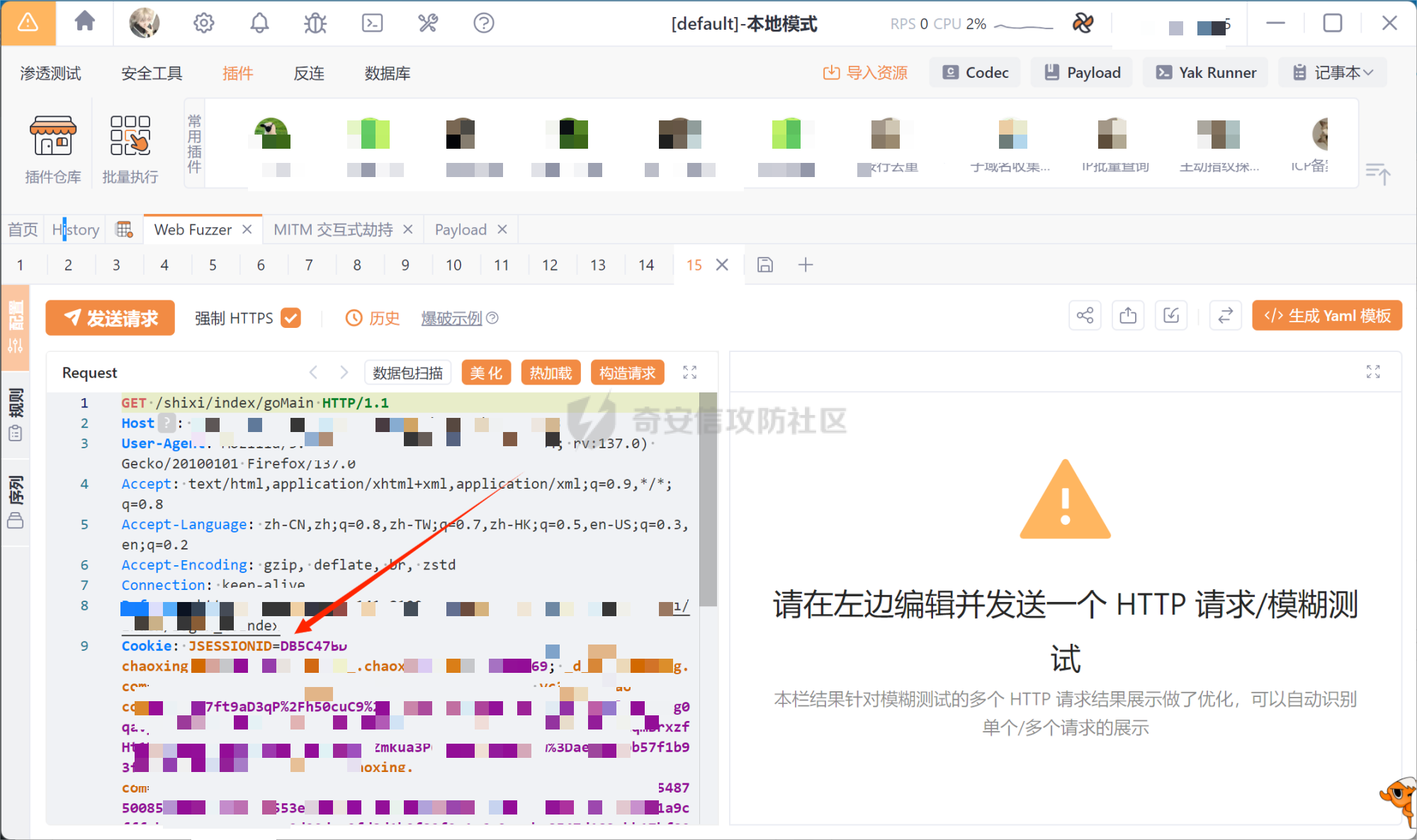Expand the response panel fullscreen

click(1373, 372)
